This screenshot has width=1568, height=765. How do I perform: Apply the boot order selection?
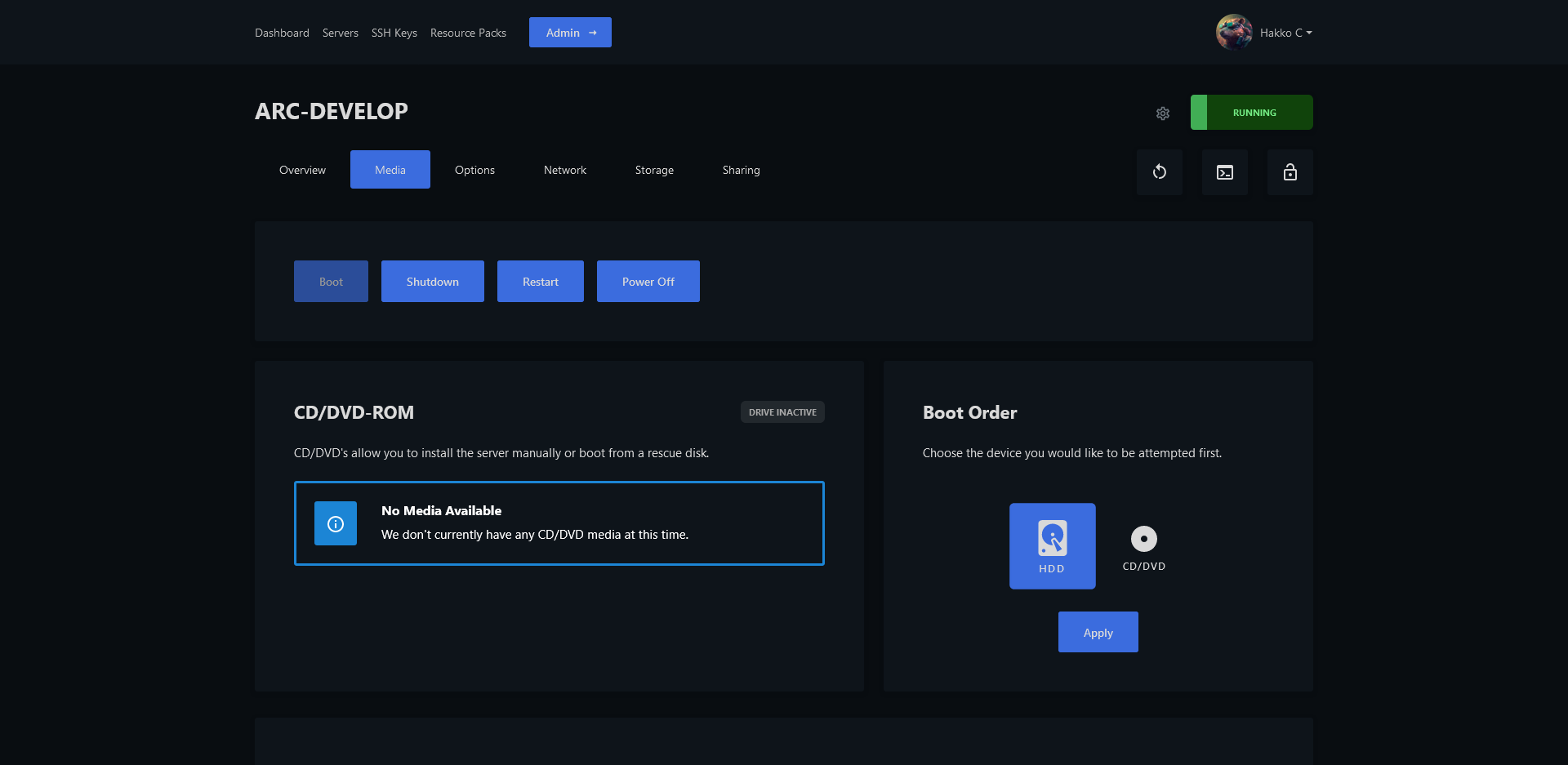[x=1098, y=633]
